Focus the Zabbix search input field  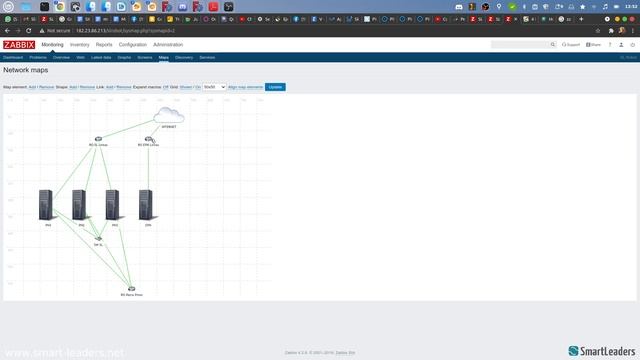click(x=520, y=44)
